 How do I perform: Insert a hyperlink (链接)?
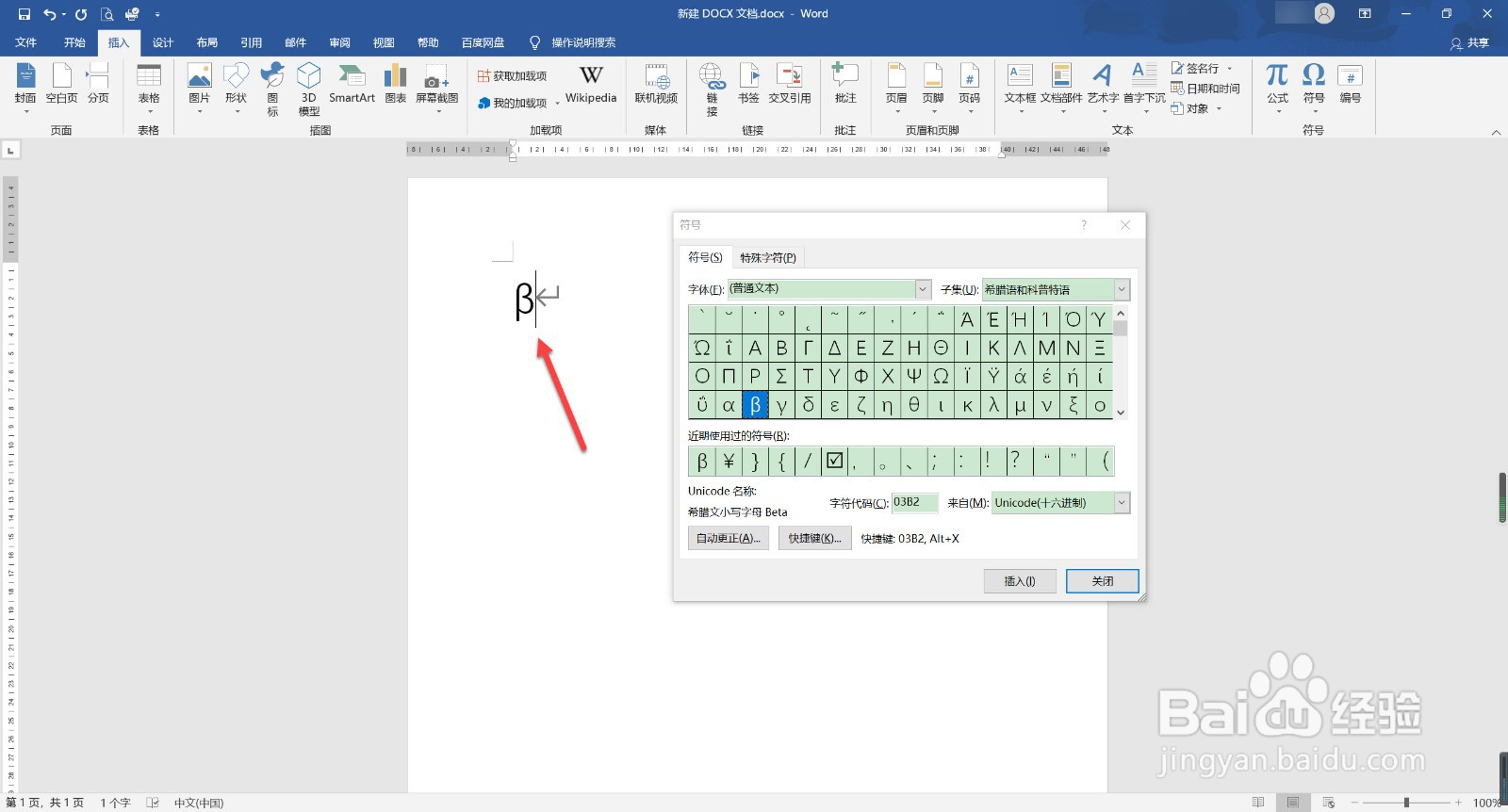(712, 89)
